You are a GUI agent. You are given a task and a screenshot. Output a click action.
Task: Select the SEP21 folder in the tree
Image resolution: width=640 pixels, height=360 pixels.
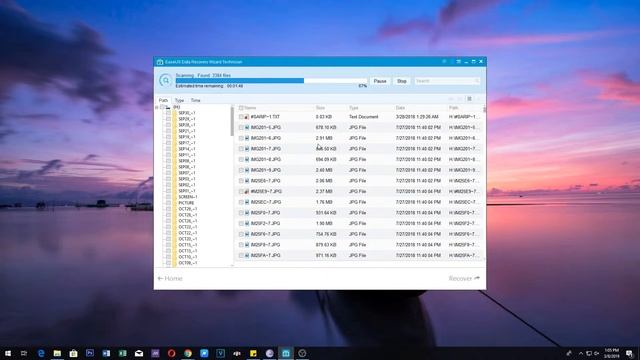point(187,131)
